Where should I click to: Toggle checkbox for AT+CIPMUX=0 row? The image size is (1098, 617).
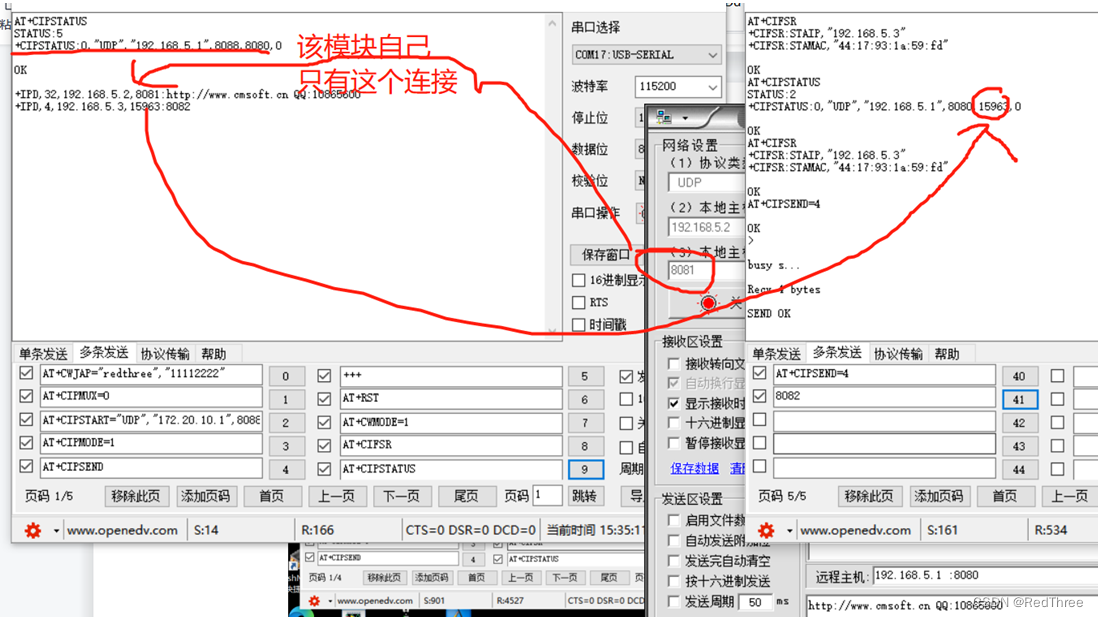tap(26, 396)
